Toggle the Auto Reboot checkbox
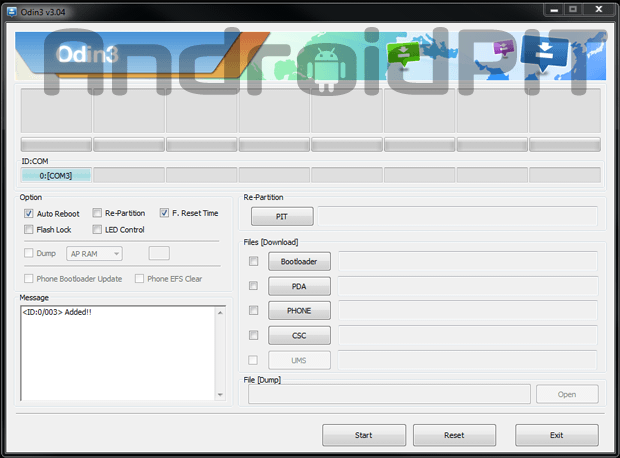This screenshot has height=458, width=620. tap(28, 214)
